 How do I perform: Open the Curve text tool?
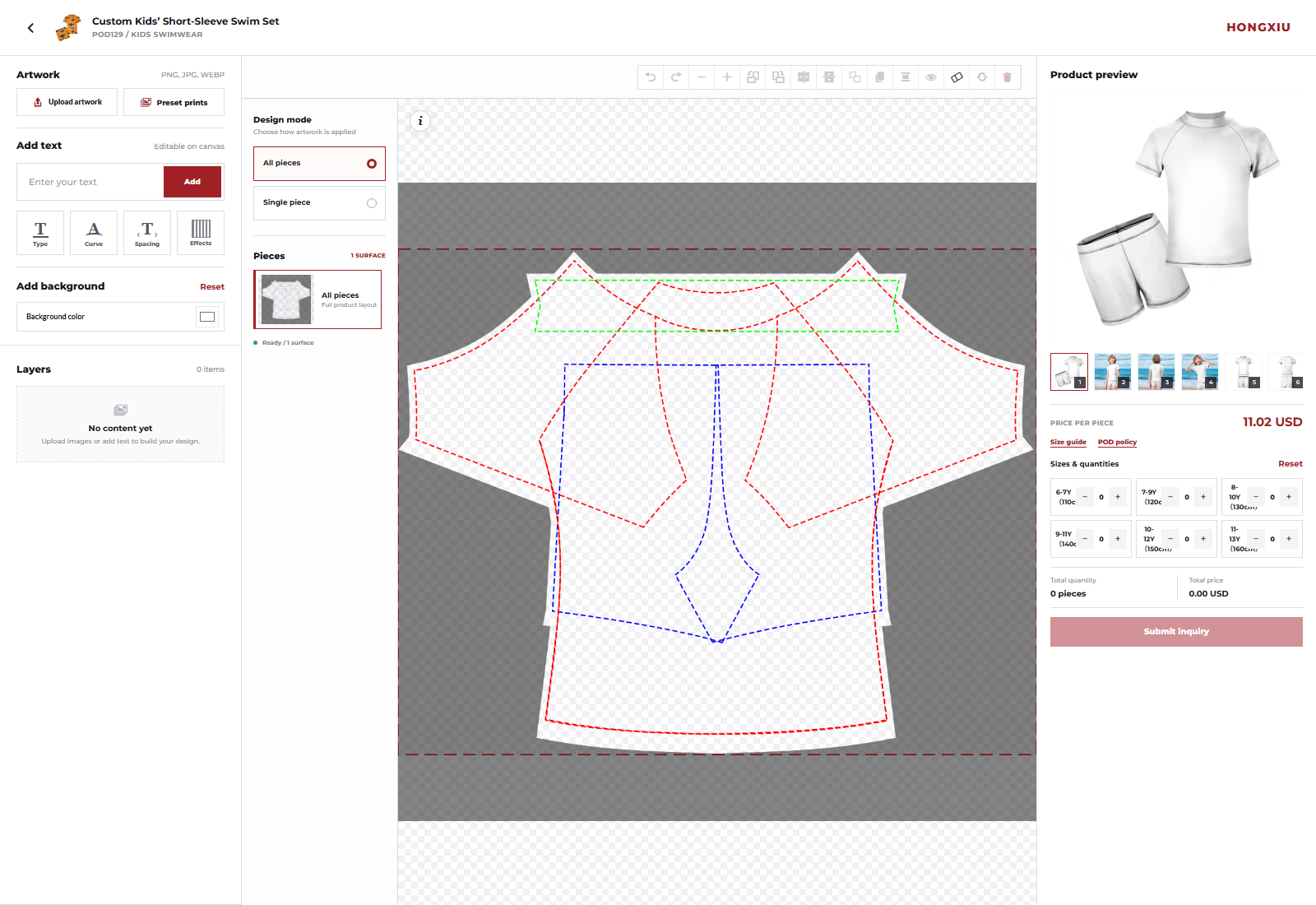pyautogui.click(x=94, y=233)
